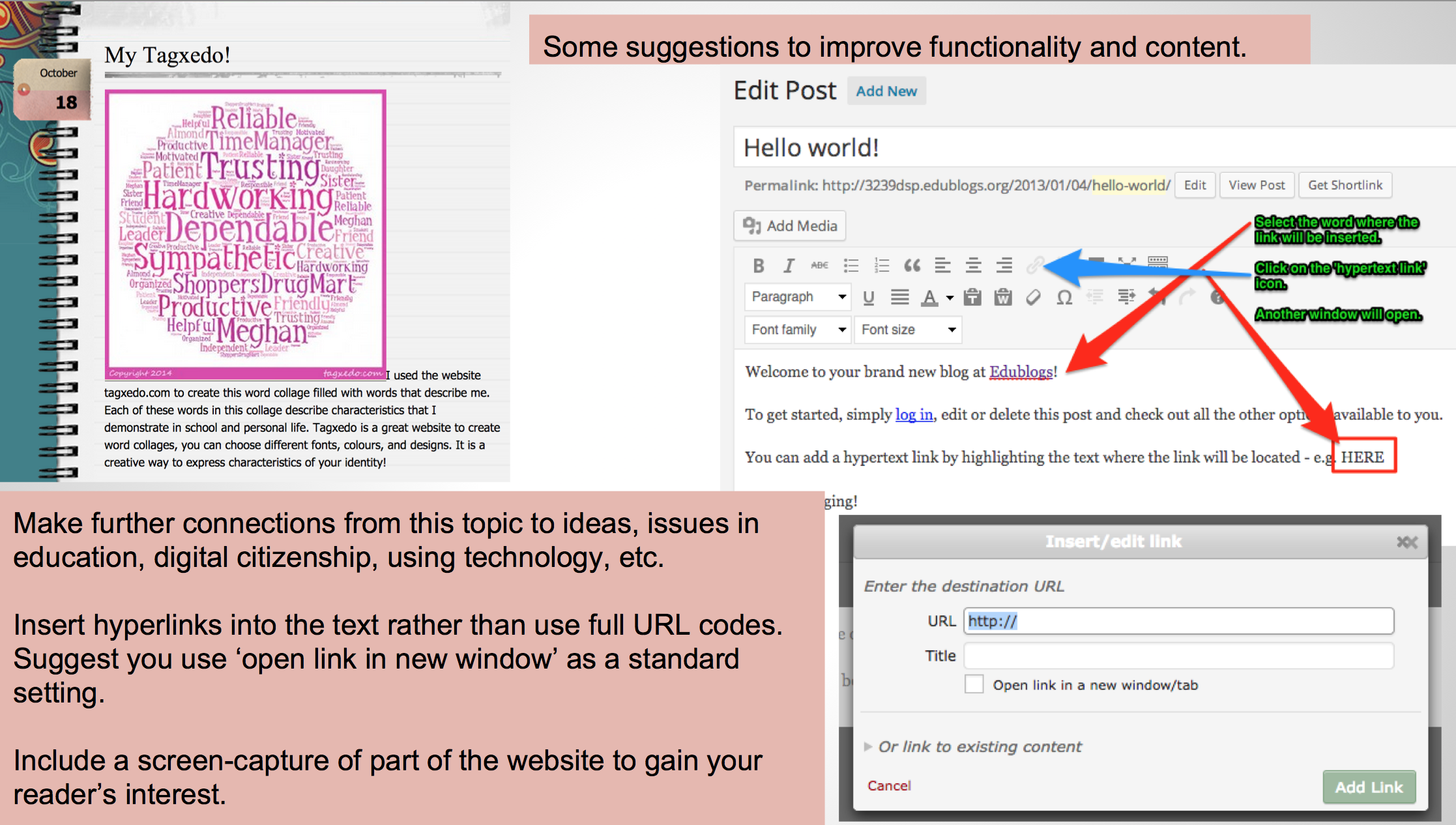Click the eraser remove formatting icon
Image resolution: width=1456 pixels, height=825 pixels.
pyautogui.click(x=1034, y=298)
